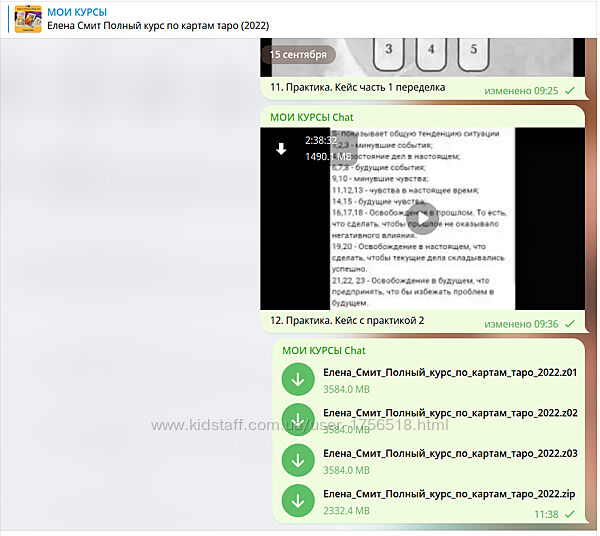This screenshot has width=600, height=536.
Task: Click the 2332.4 MB file size label
Action: pos(346,511)
